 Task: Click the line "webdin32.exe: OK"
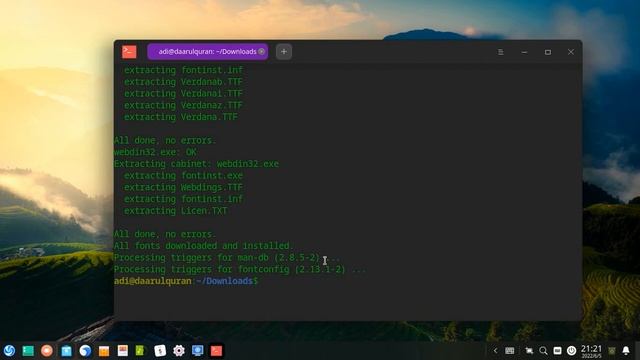click(x=155, y=152)
